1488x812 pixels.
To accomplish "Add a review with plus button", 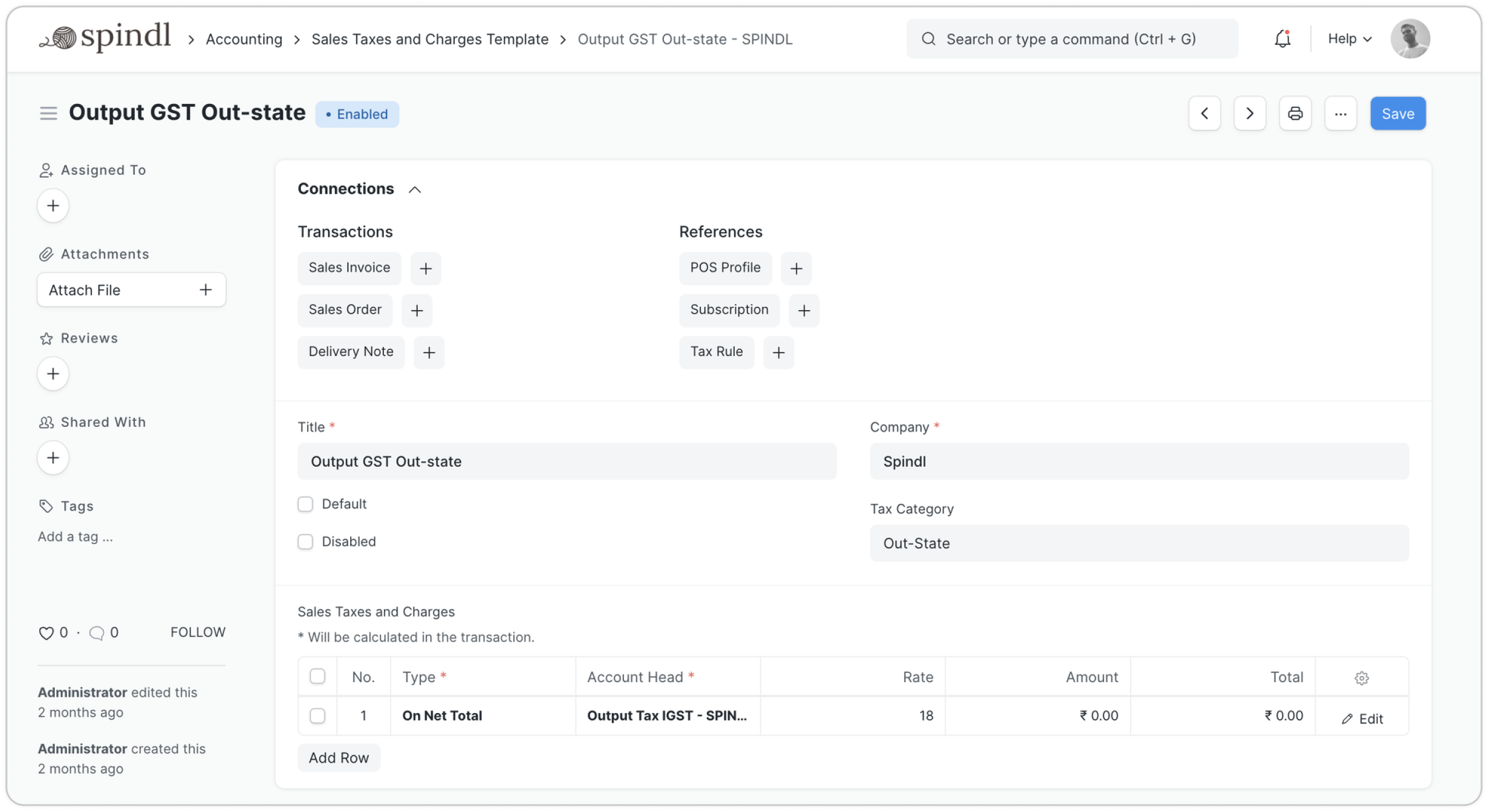I will [53, 373].
